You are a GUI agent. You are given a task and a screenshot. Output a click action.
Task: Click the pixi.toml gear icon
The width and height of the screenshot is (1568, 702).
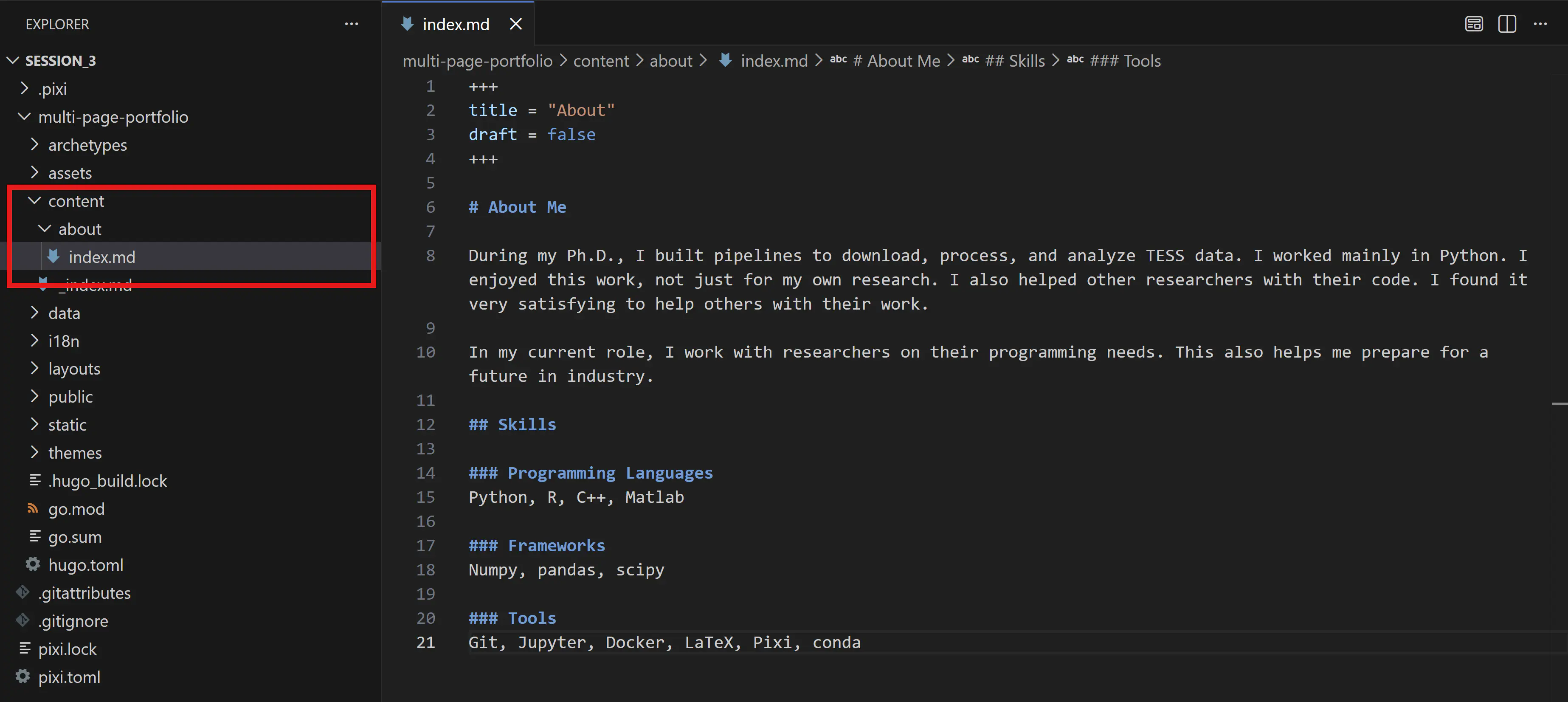(23, 677)
